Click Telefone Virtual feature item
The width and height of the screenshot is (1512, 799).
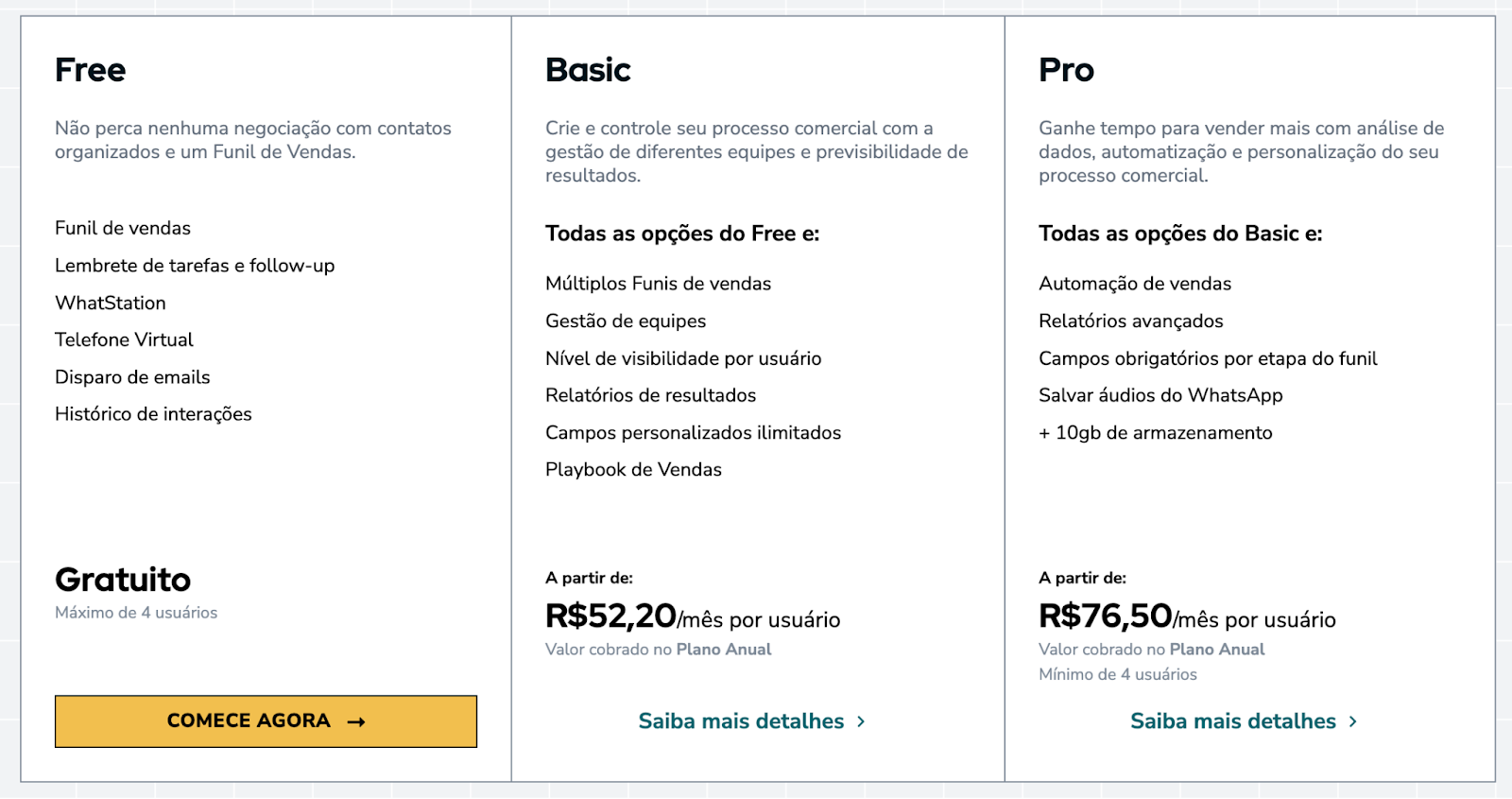click(124, 339)
